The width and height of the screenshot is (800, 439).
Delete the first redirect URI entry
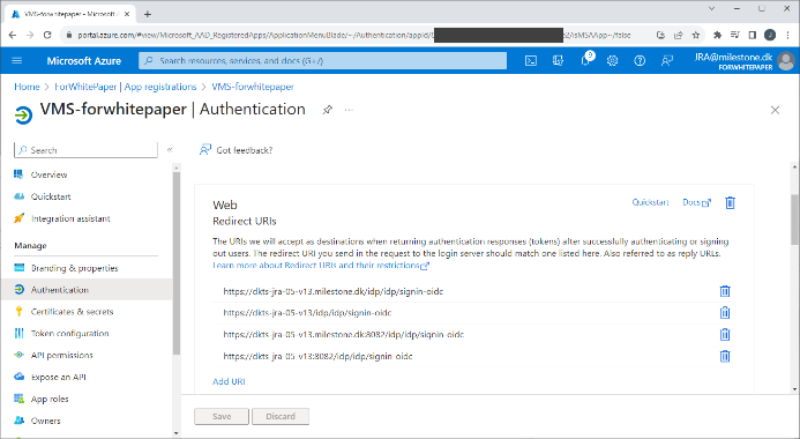pyautogui.click(x=725, y=291)
